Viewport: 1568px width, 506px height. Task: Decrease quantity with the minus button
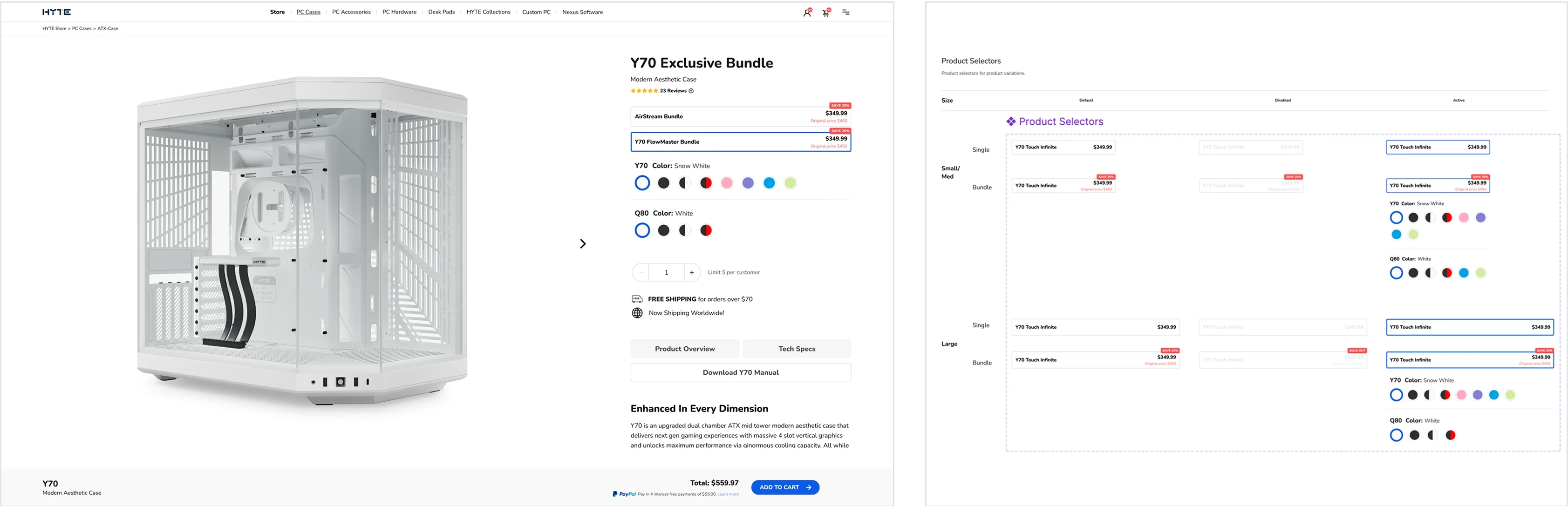pyautogui.click(x=641, y=272)
